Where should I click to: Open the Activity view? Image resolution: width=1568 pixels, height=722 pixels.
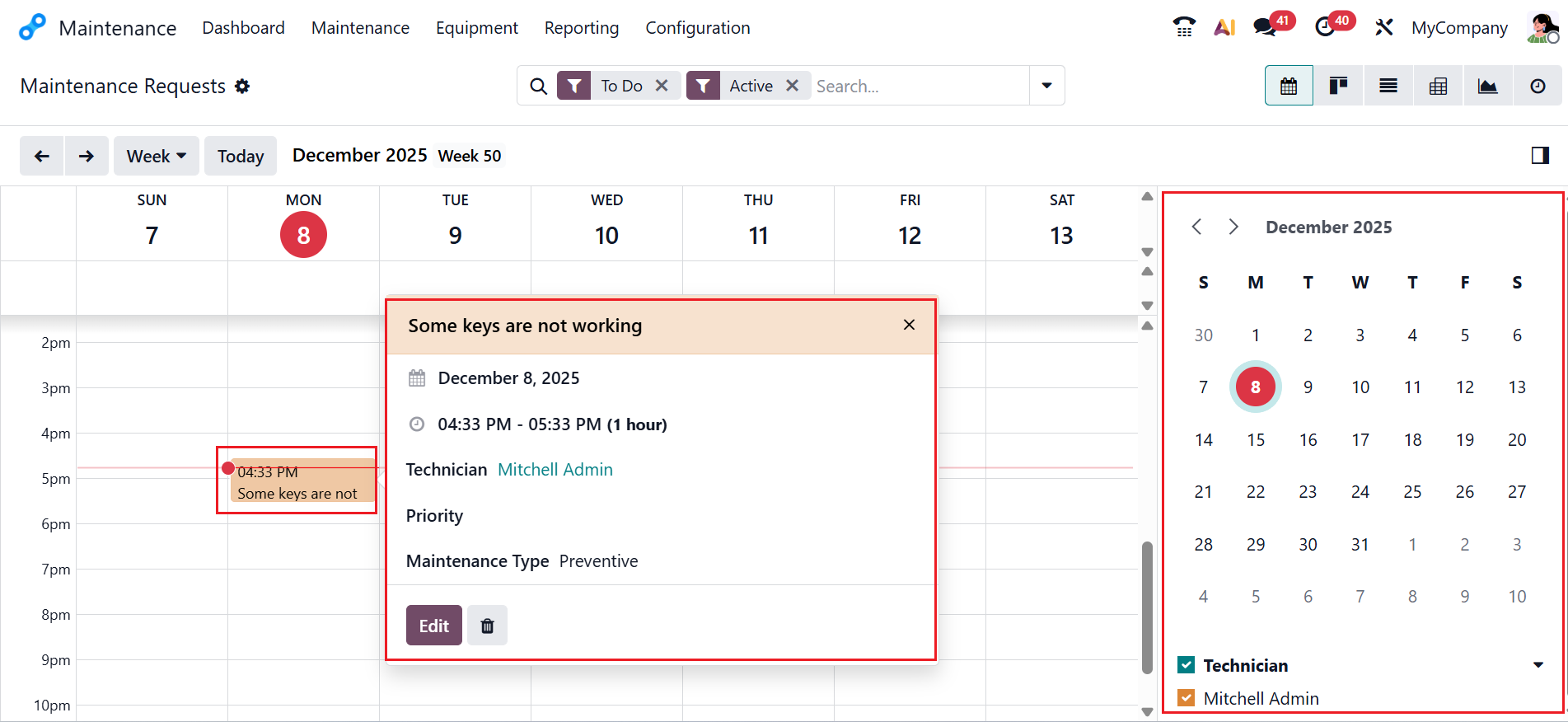pos(1538,86)
